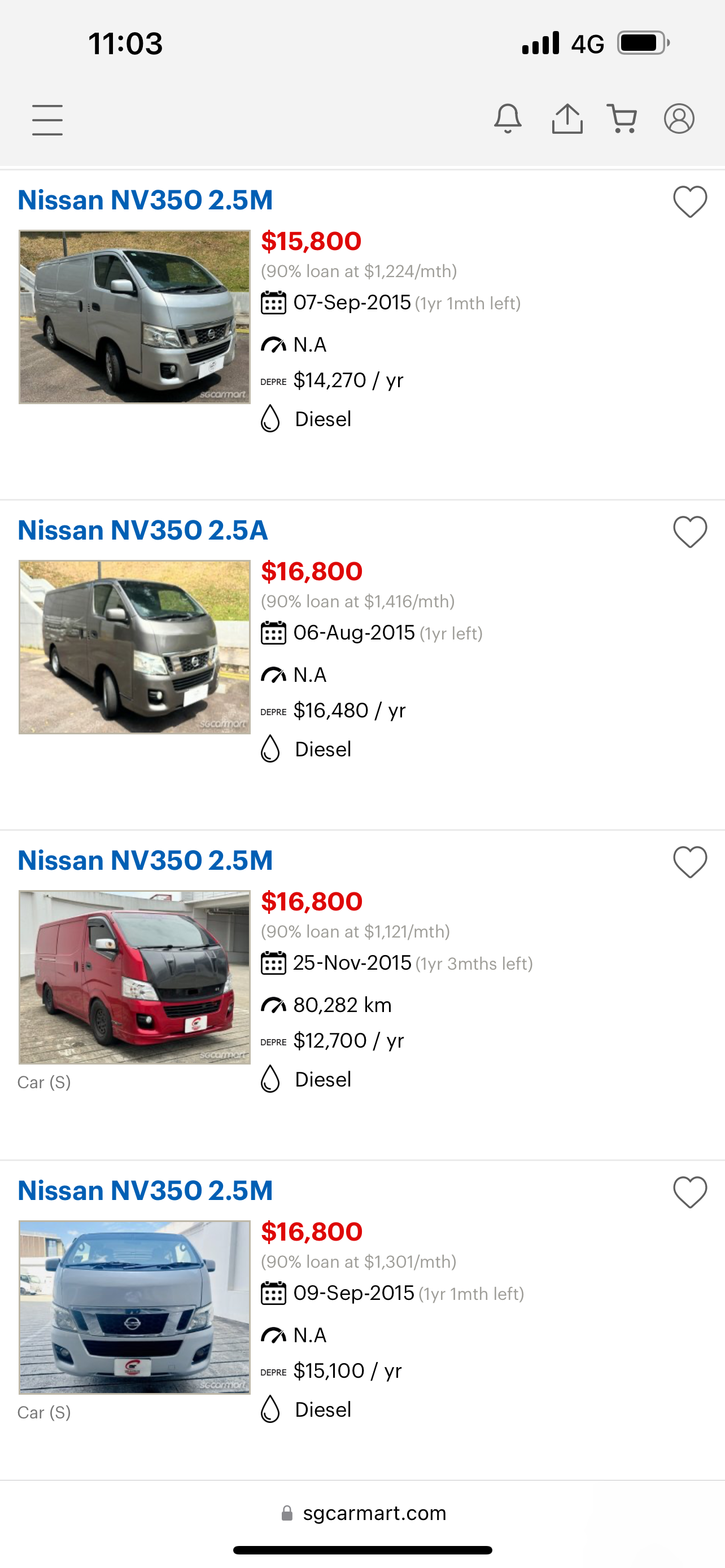Tap the sgcarmart.com address bar

coord(363,1513)
